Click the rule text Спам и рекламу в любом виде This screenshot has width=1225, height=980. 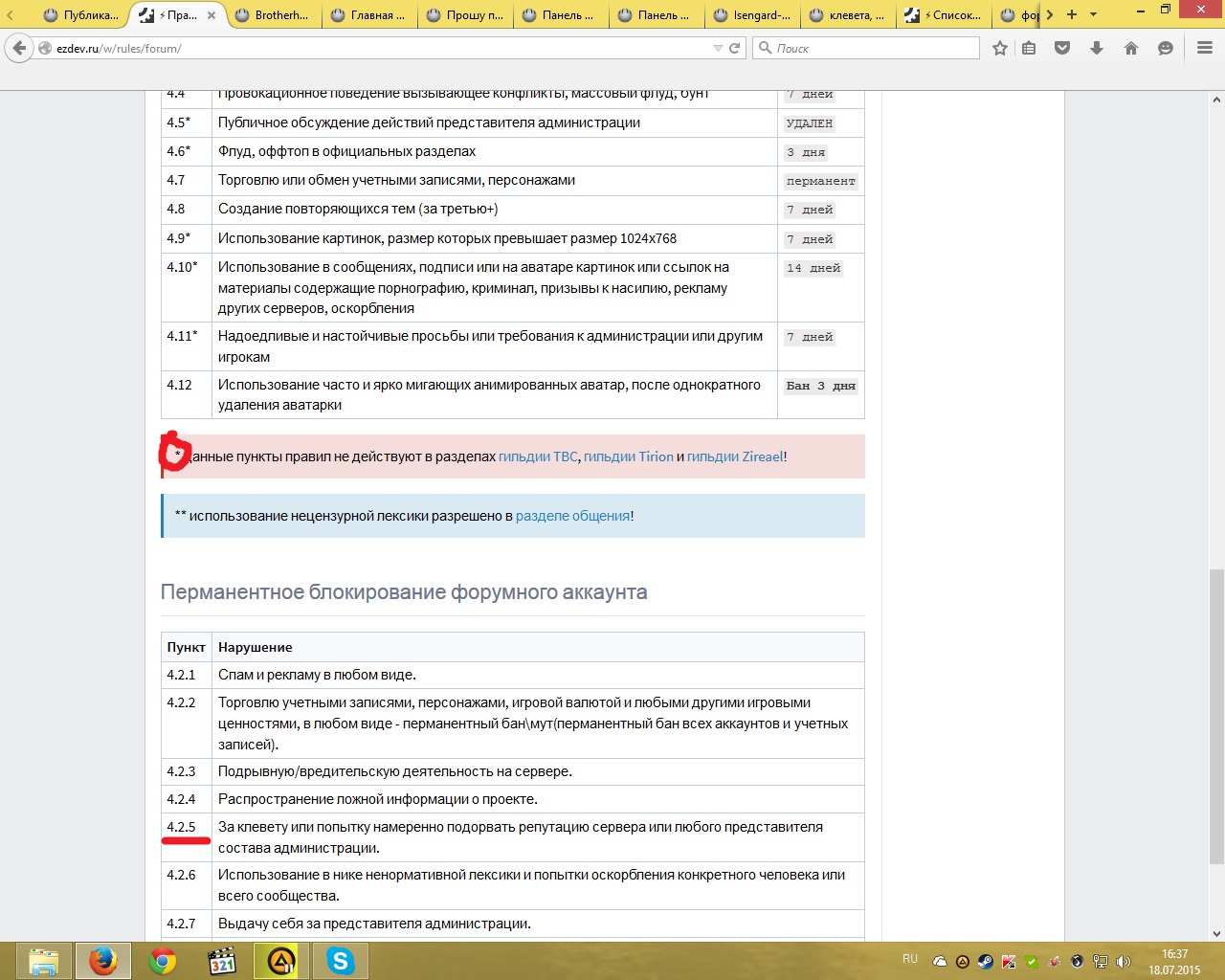click(317, 675)
